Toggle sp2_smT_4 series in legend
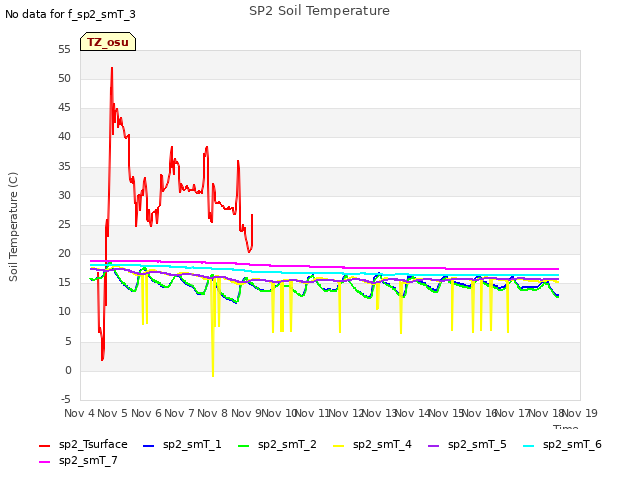 coord(372,444)
